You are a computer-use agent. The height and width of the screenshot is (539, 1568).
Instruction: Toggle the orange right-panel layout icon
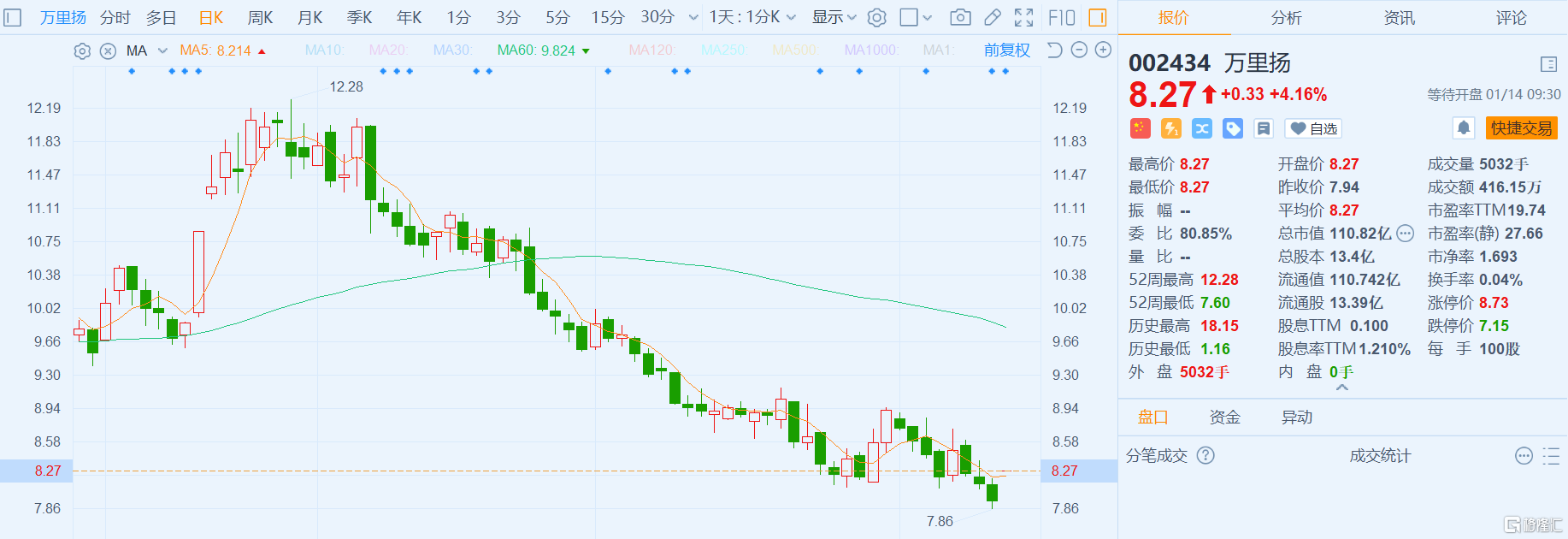pyautogui.click(x=1098, y=17)
